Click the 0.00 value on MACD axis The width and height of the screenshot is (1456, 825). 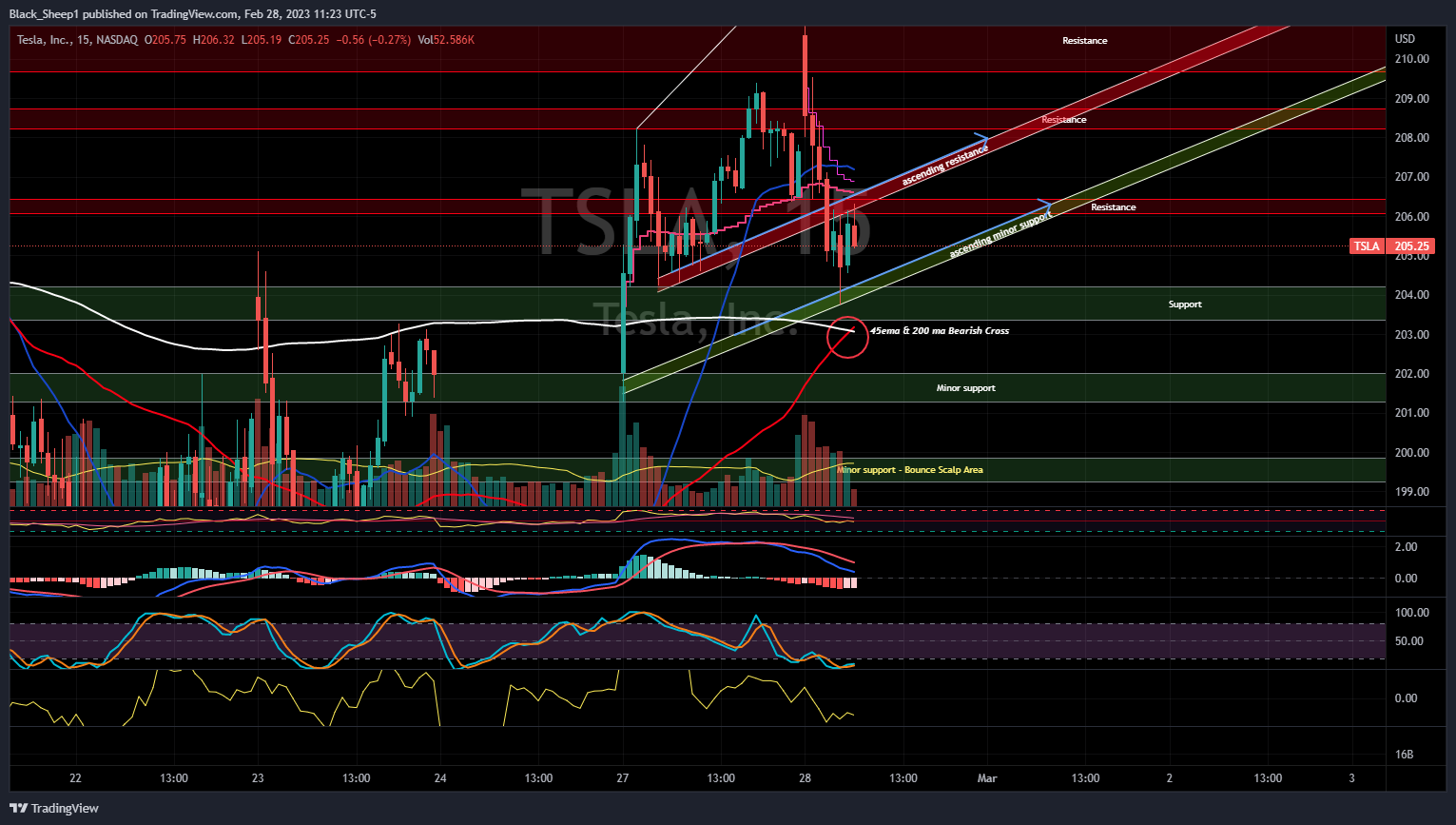[x=1406, y=579]
